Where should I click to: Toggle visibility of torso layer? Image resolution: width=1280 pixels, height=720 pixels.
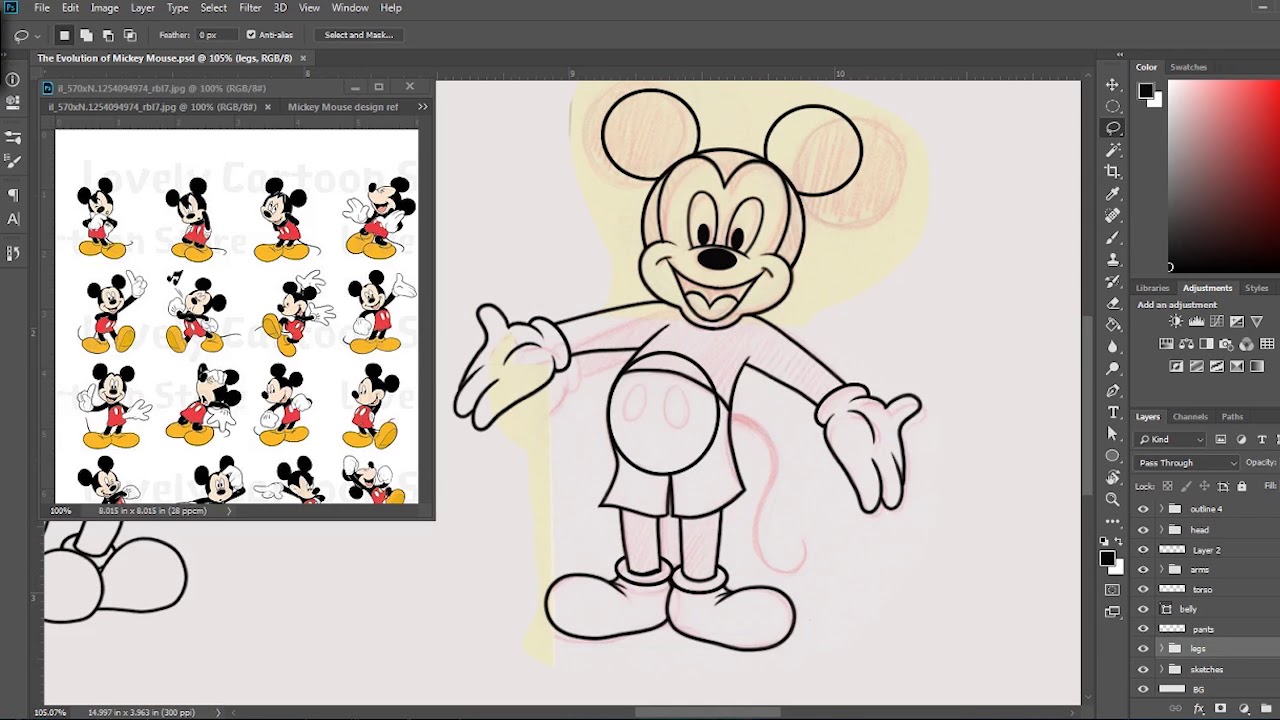(1143, 589)
